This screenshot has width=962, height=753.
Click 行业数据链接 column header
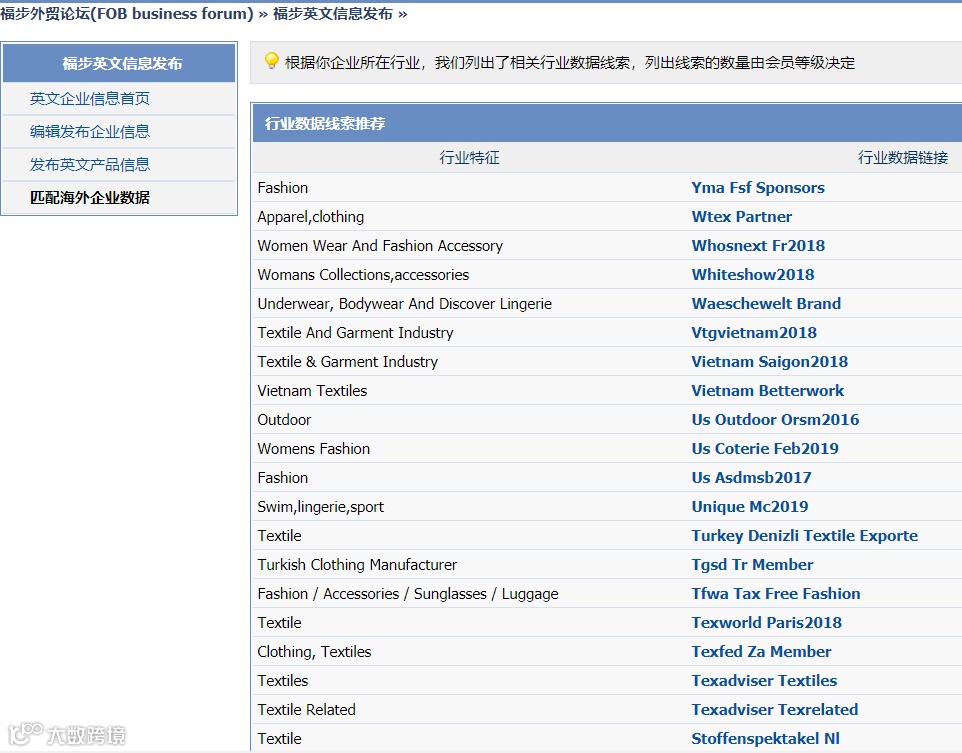tap(902, 158)
